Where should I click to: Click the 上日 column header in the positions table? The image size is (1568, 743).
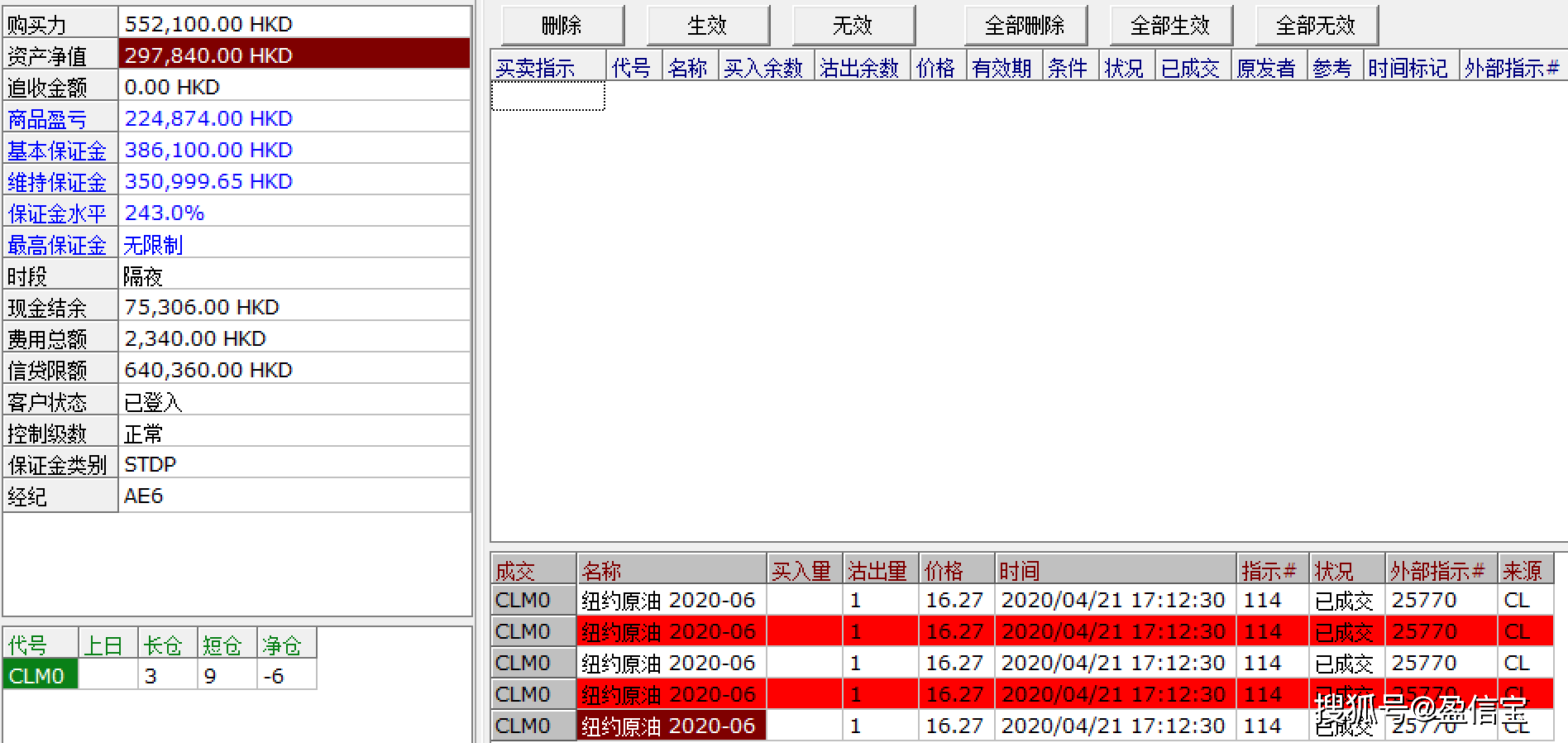108,645
